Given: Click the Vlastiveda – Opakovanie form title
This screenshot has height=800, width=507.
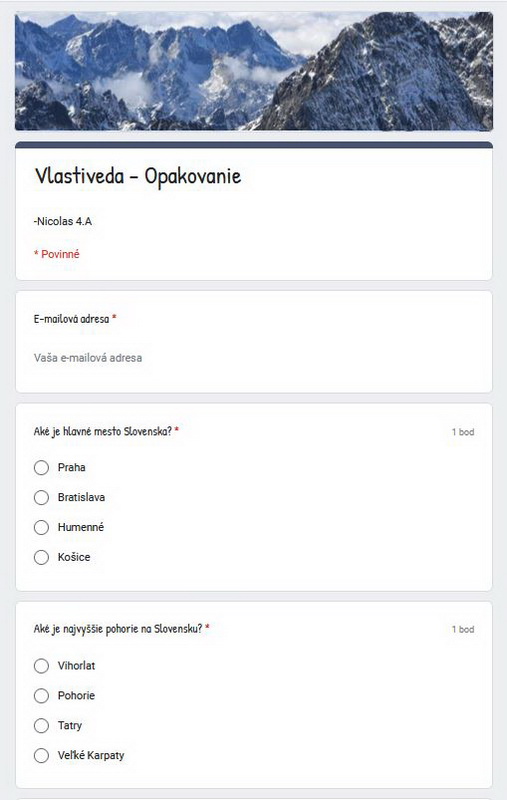Looking at the screenshot, I should (x=138, y=177).
